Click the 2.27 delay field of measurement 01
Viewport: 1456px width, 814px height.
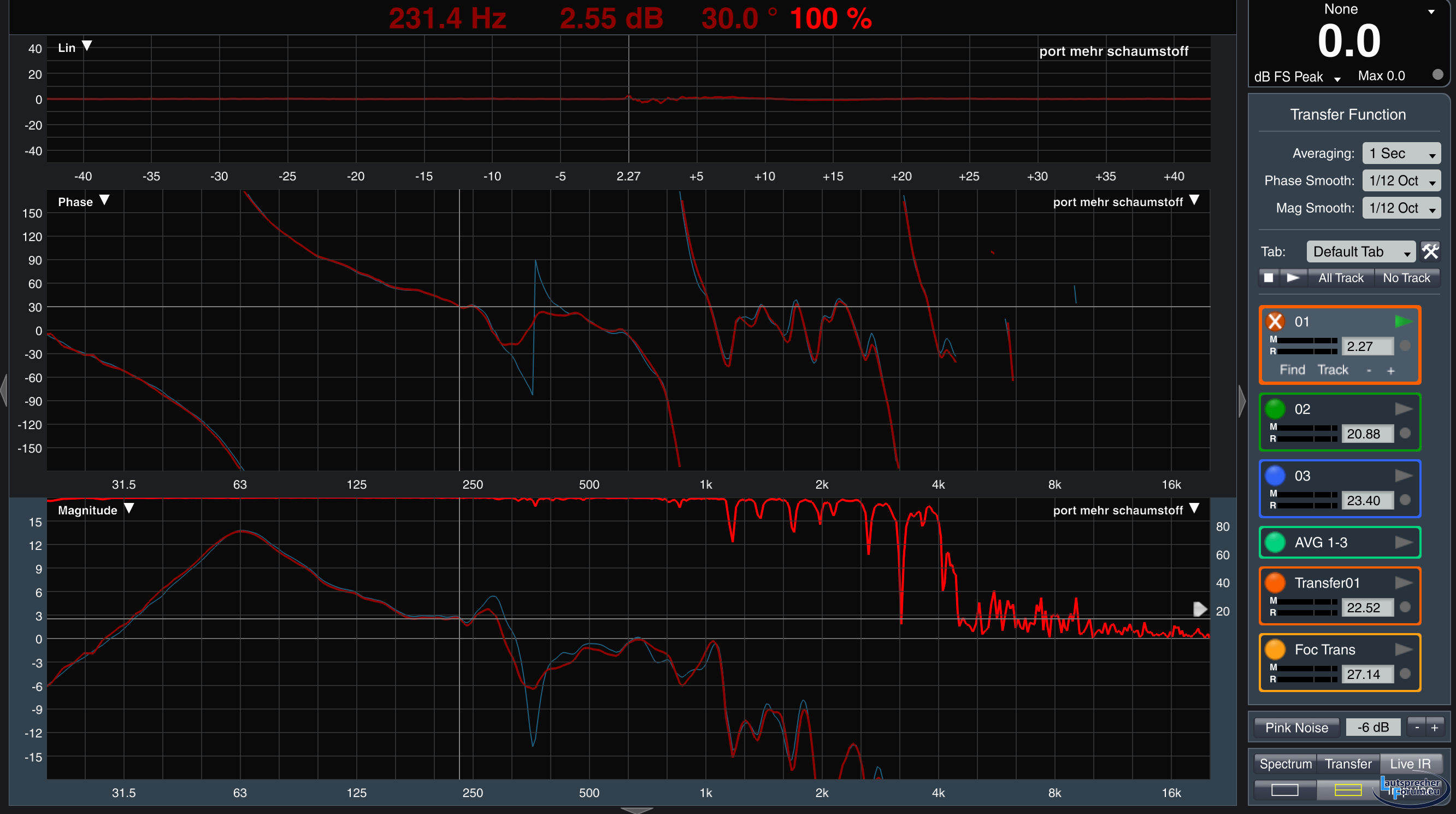[x=1367, y=346]
